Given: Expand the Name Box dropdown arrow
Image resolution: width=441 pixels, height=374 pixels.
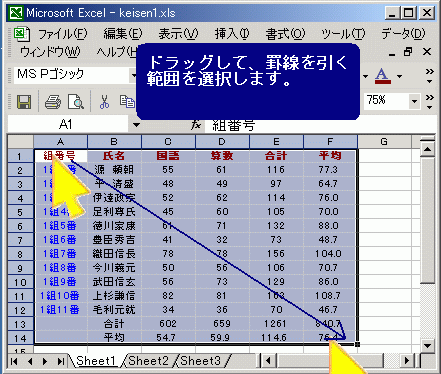Looking at the screenshot, I should pyautogui.click(x=136, y=125).
